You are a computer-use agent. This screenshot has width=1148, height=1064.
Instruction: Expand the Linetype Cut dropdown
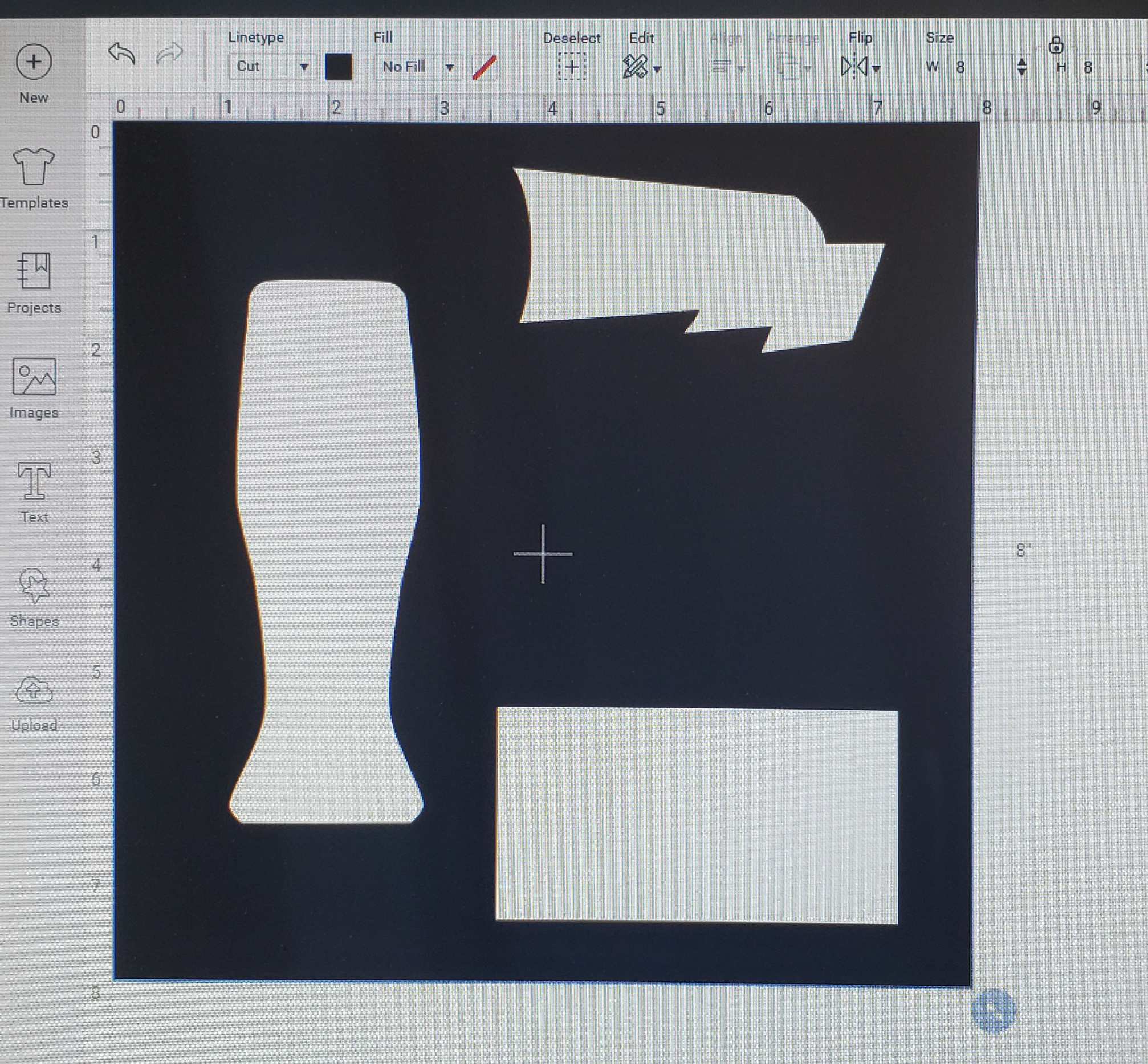coord(271,67)
